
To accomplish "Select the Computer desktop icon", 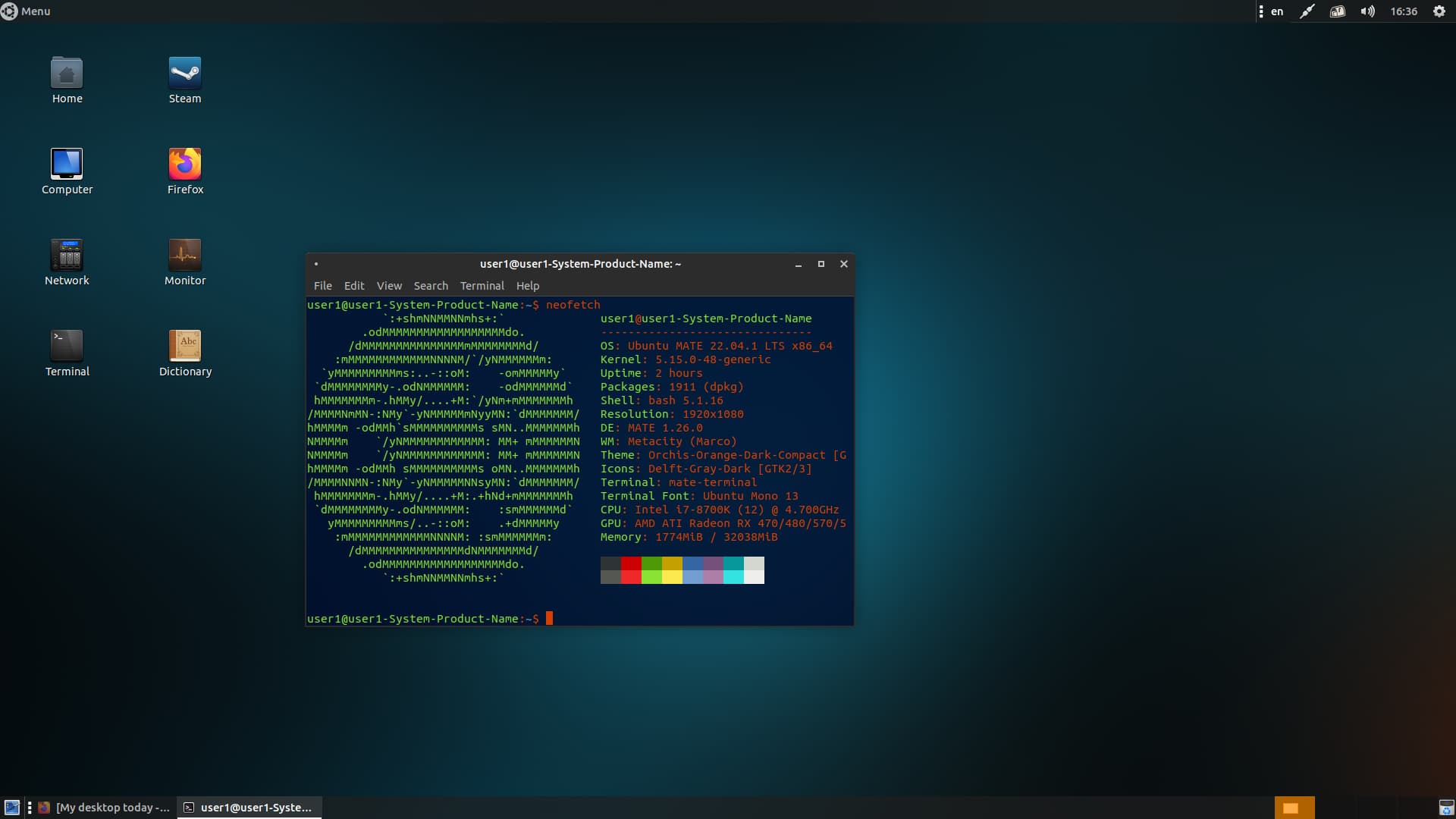I will coord(67,165).
